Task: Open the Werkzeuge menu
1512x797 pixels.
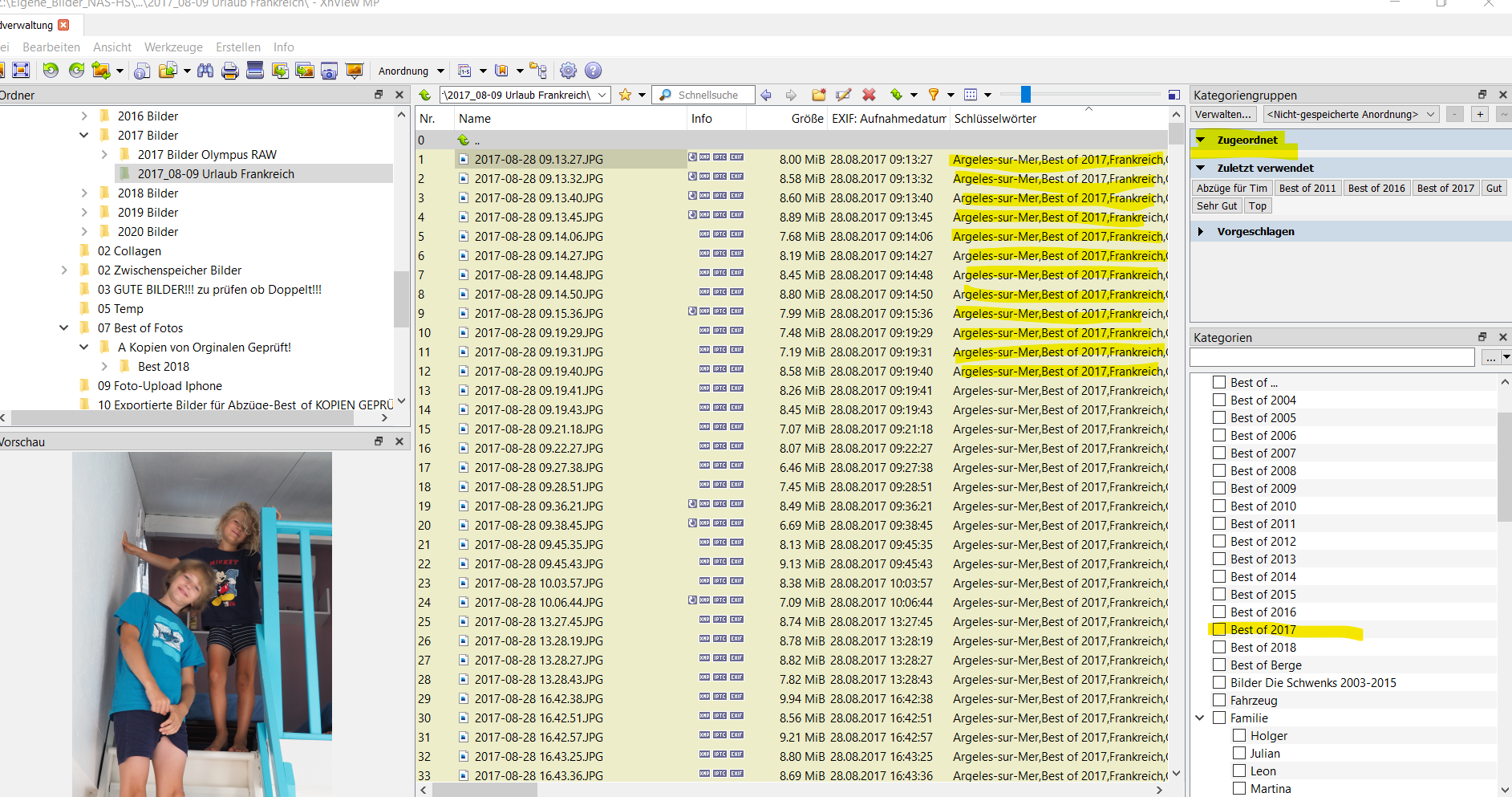Action: pos(173,47)
